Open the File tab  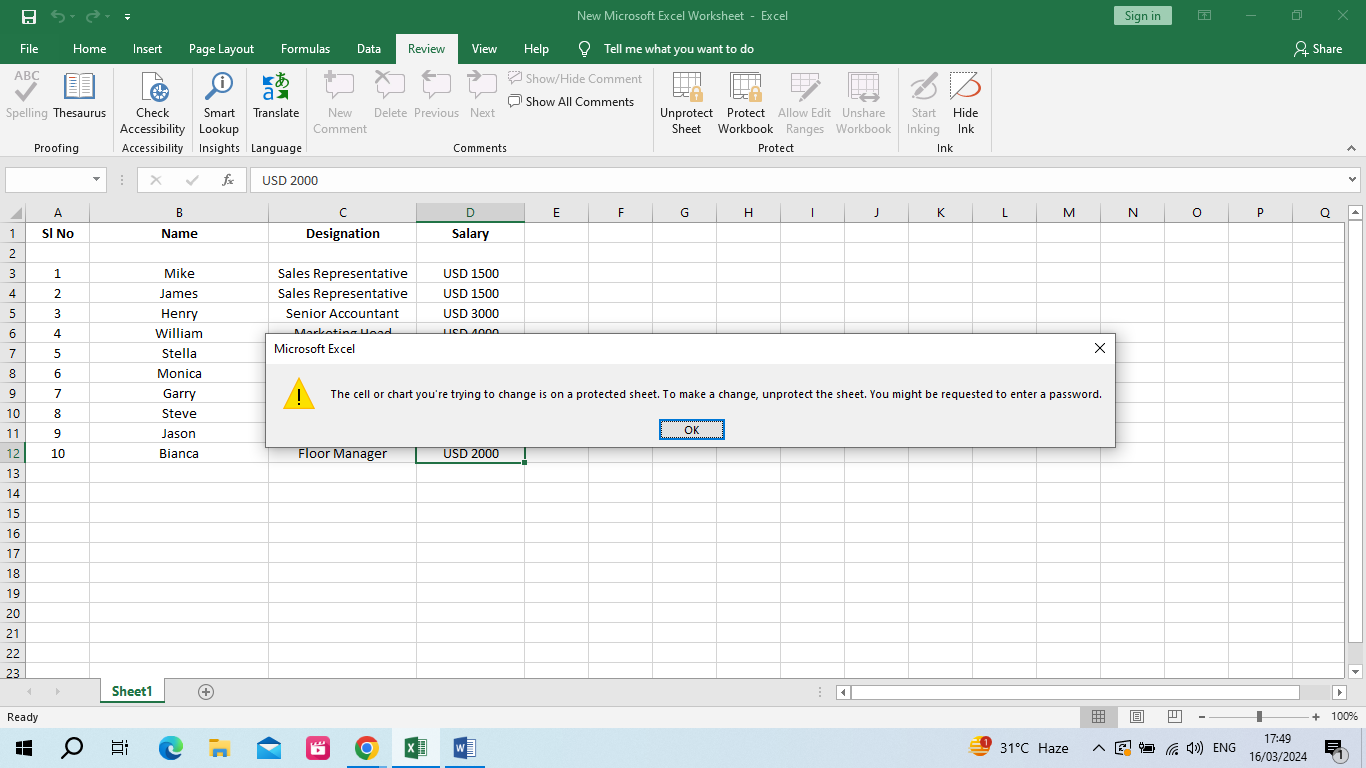(29, 49)
